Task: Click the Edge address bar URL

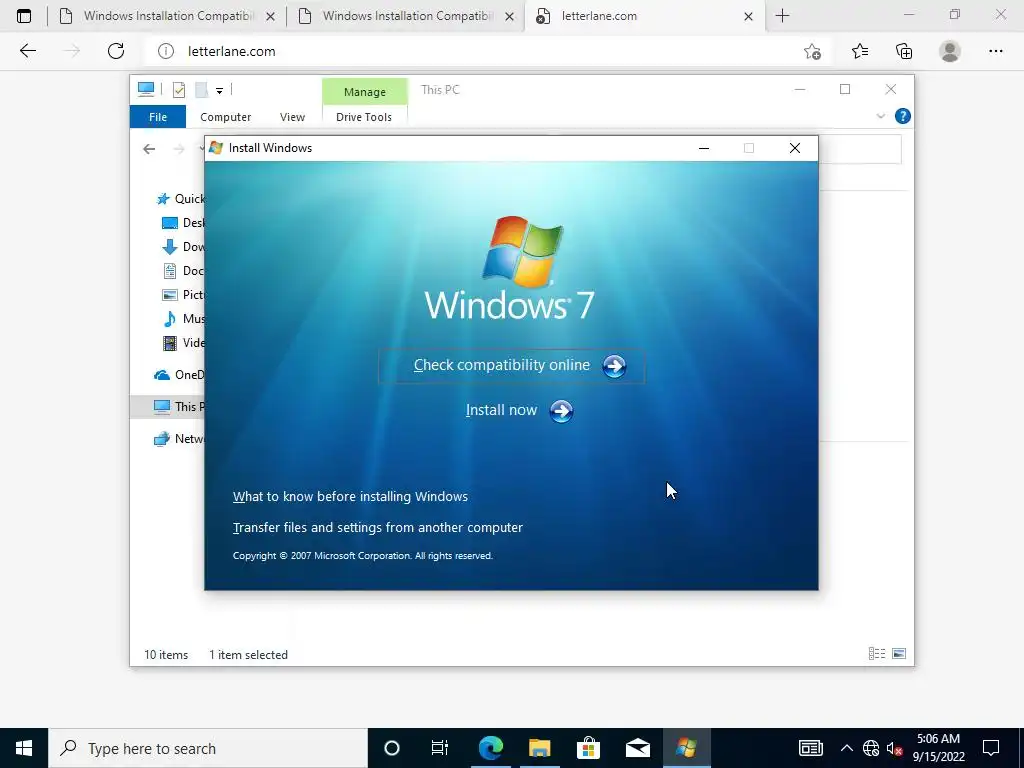Action: (x=231, y=51)
